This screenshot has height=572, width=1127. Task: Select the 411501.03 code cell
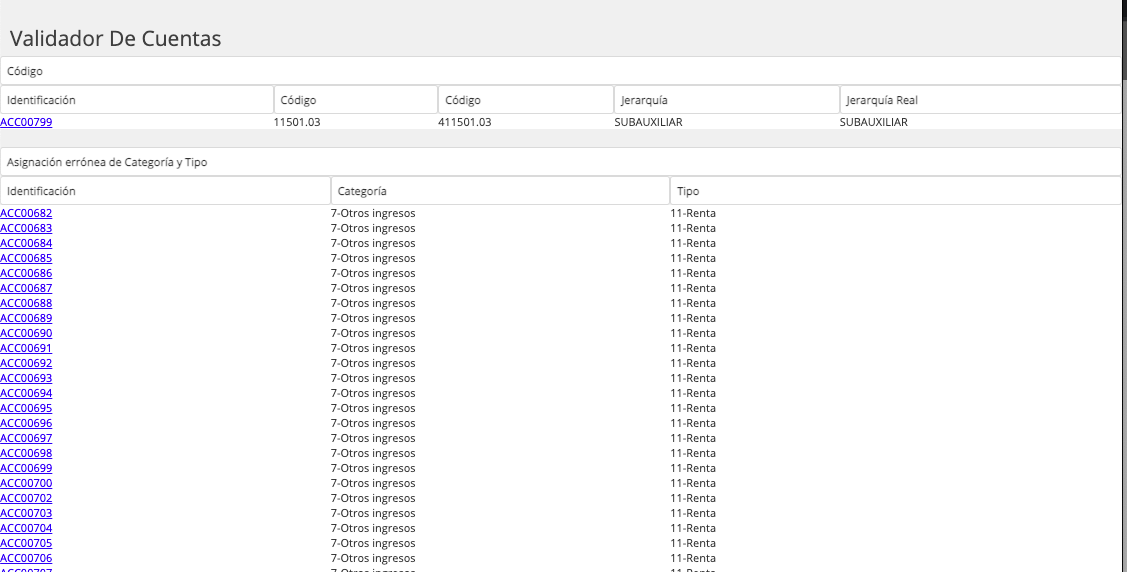point(464,122)
